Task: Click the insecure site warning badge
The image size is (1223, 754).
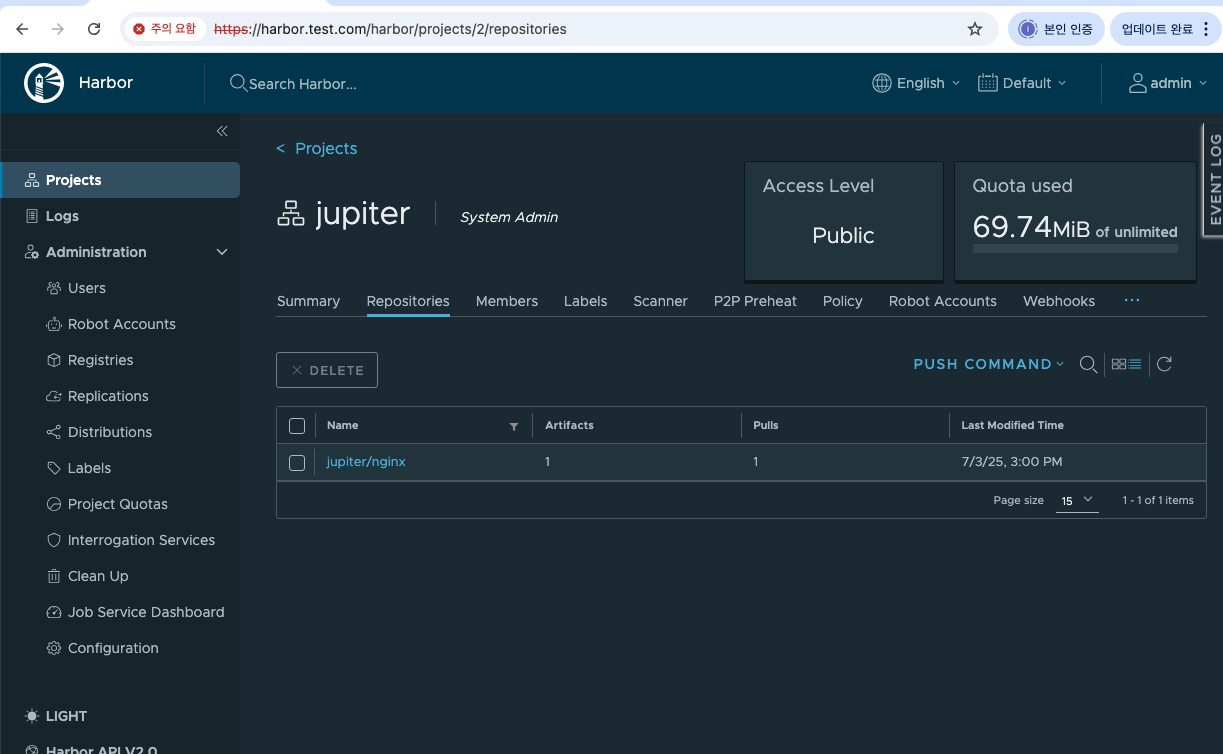Action: (165, 29)
